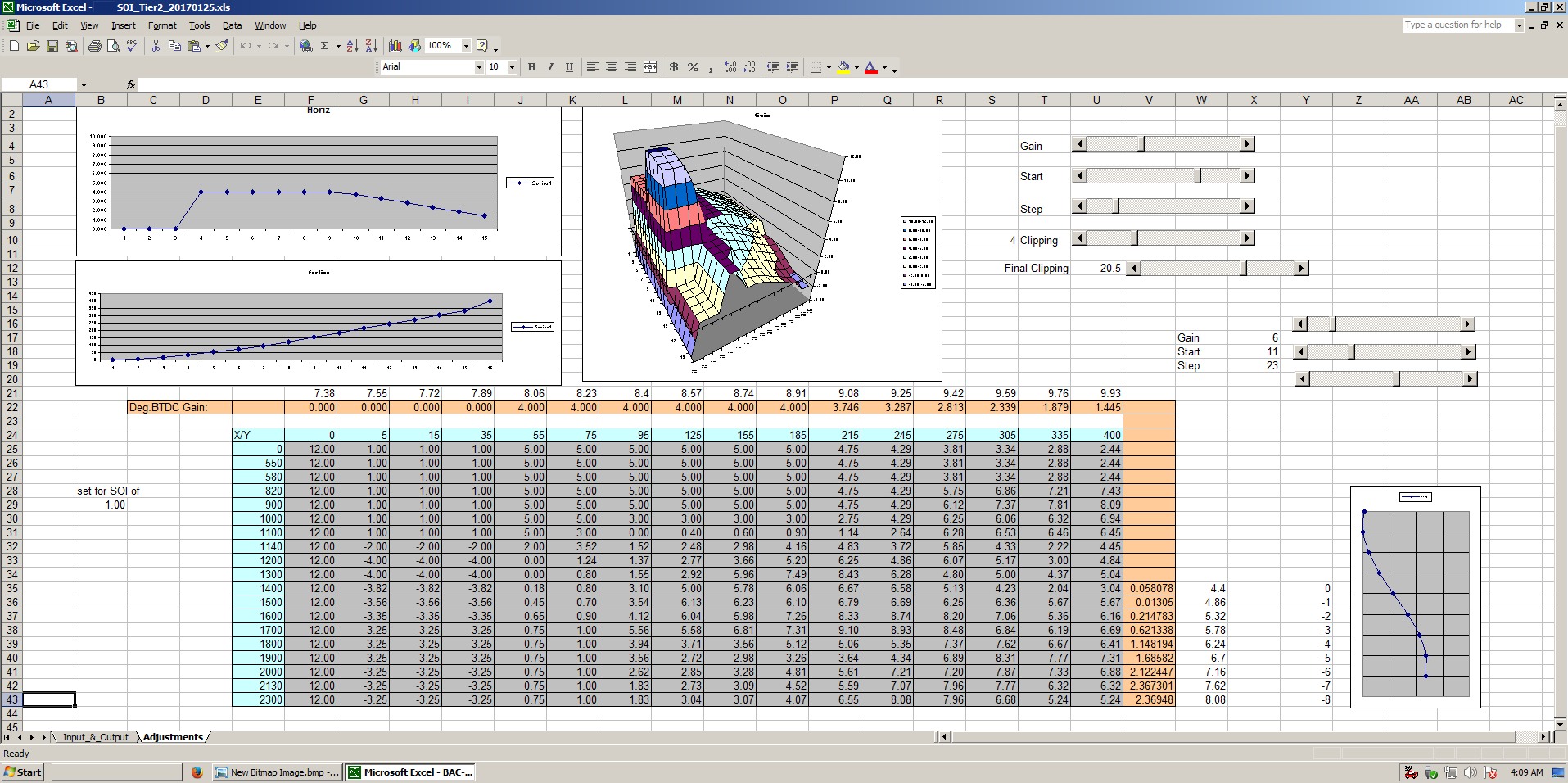
Task: Create a new blank workbook
Action: pyautogui.click(x=14, y=46)
